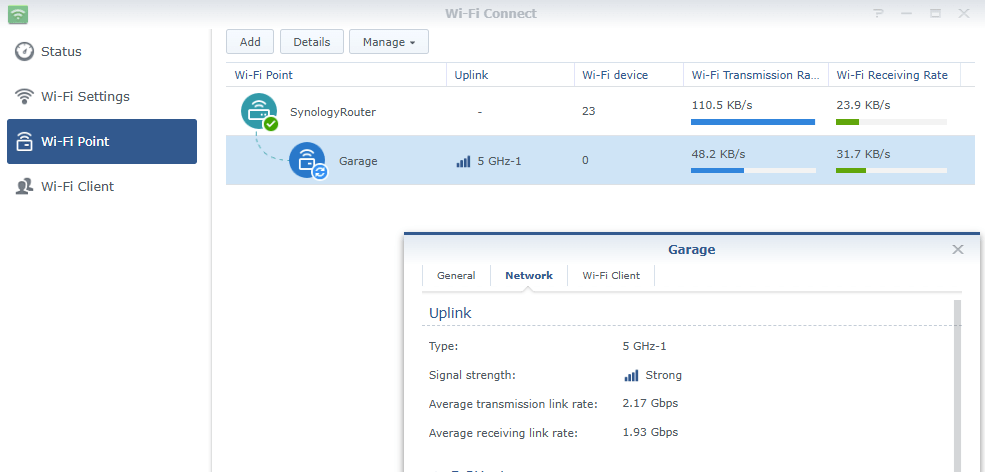Click the sync badge on Garage icon
Viewport: 985px width, 472px height.
[x=320, y=172]
